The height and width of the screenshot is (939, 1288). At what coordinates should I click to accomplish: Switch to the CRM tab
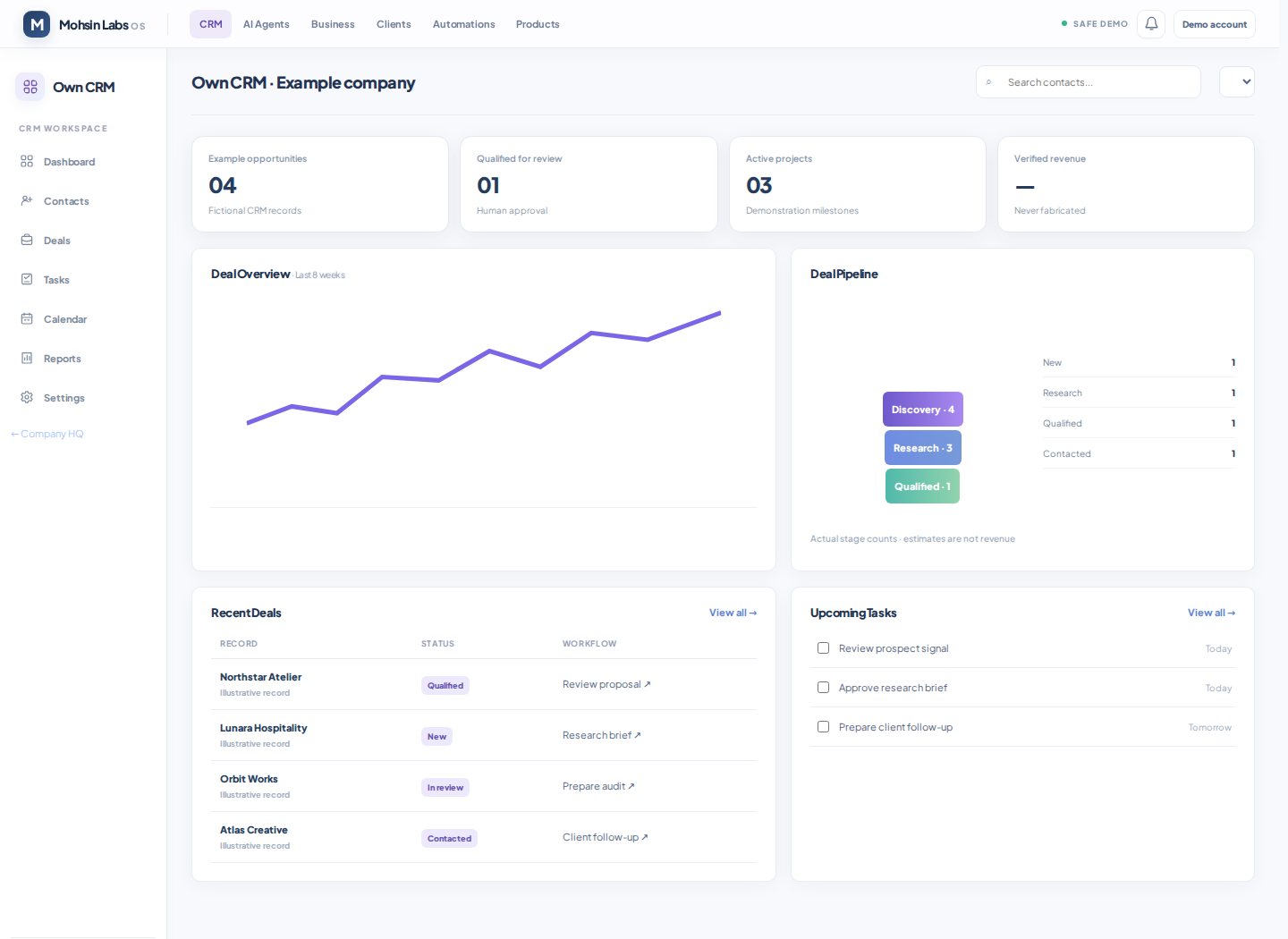[x=211, y=24]
